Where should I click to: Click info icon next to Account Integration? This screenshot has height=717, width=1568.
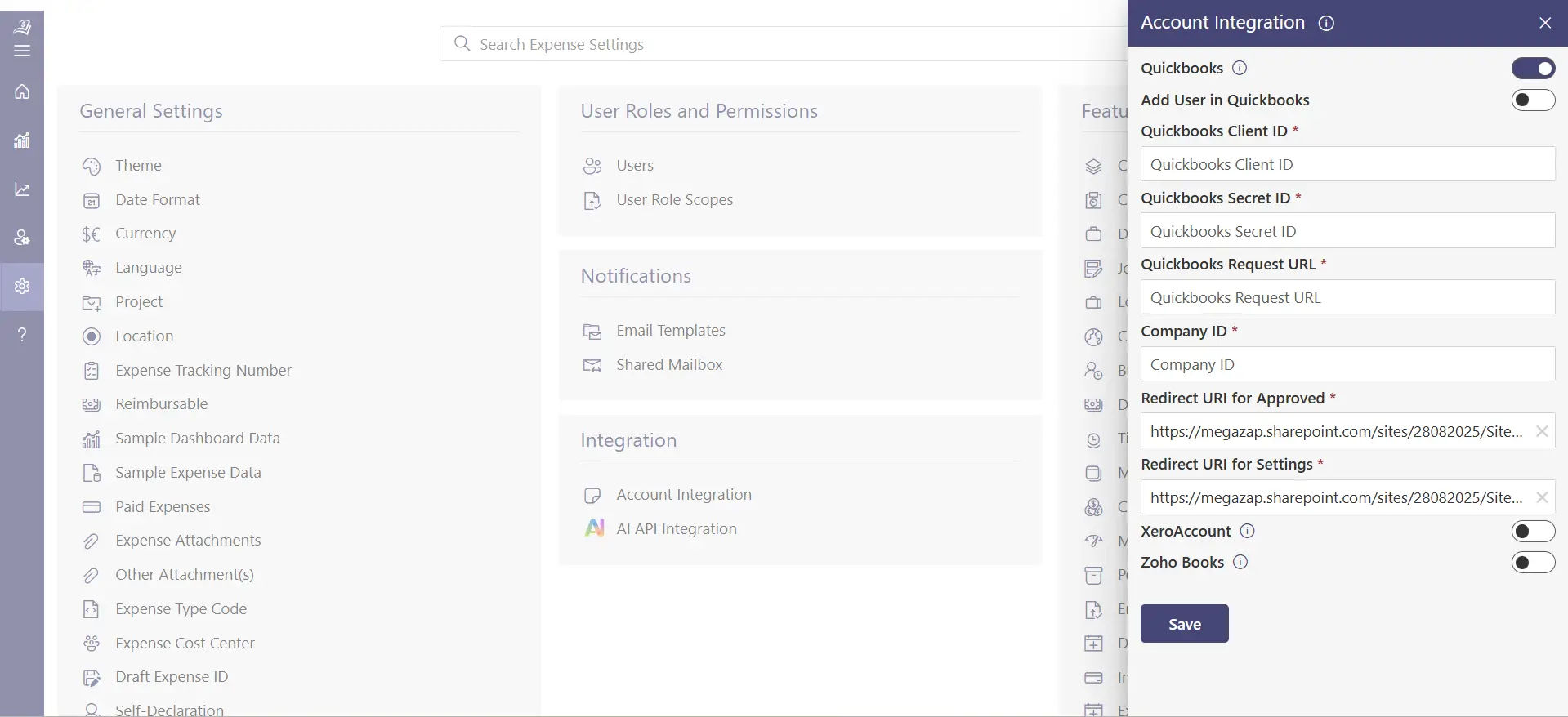(1326, 23)
